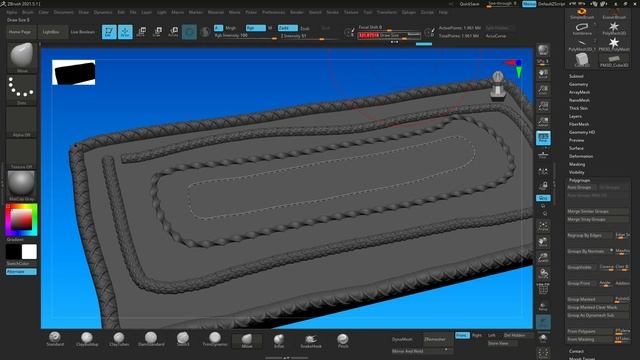640x360 pixels.
Task: Select the Move brush in bottom shelf
Action: (x=247, y=340)
